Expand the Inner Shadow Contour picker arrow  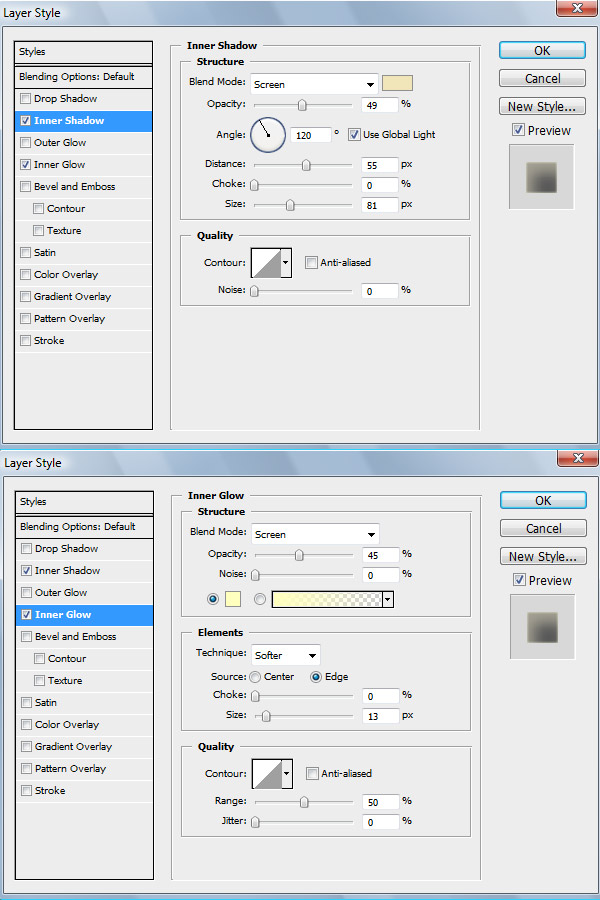click(286, 263)
